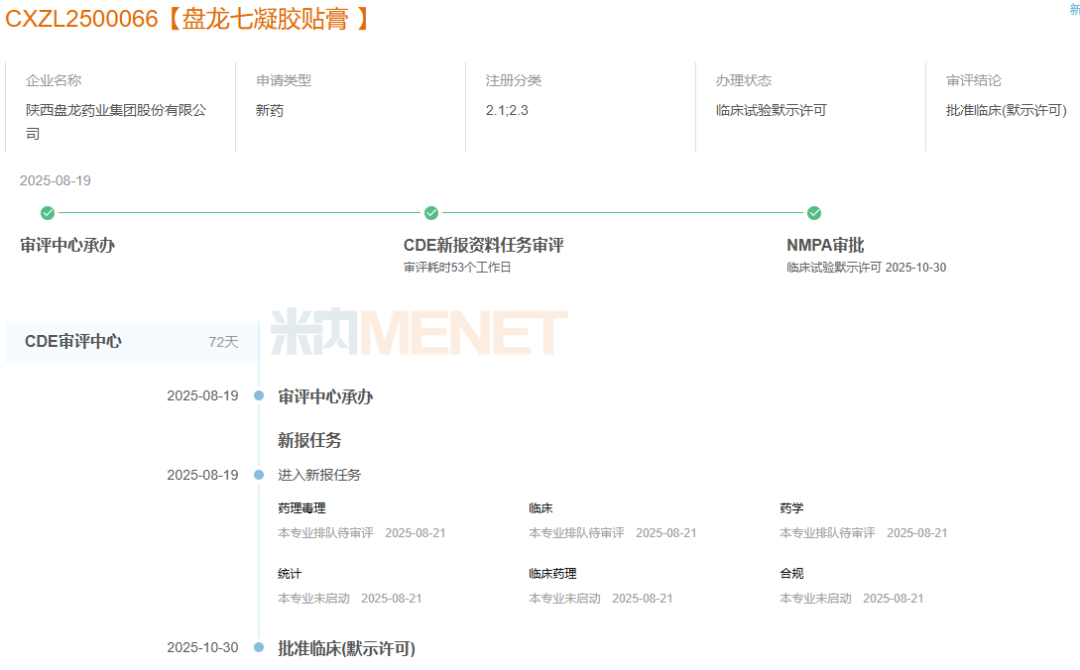Click the blue dot beside 批准临床(默示许可)
The height and width of the screenshot is (670, 1080).
click(259, 647)
